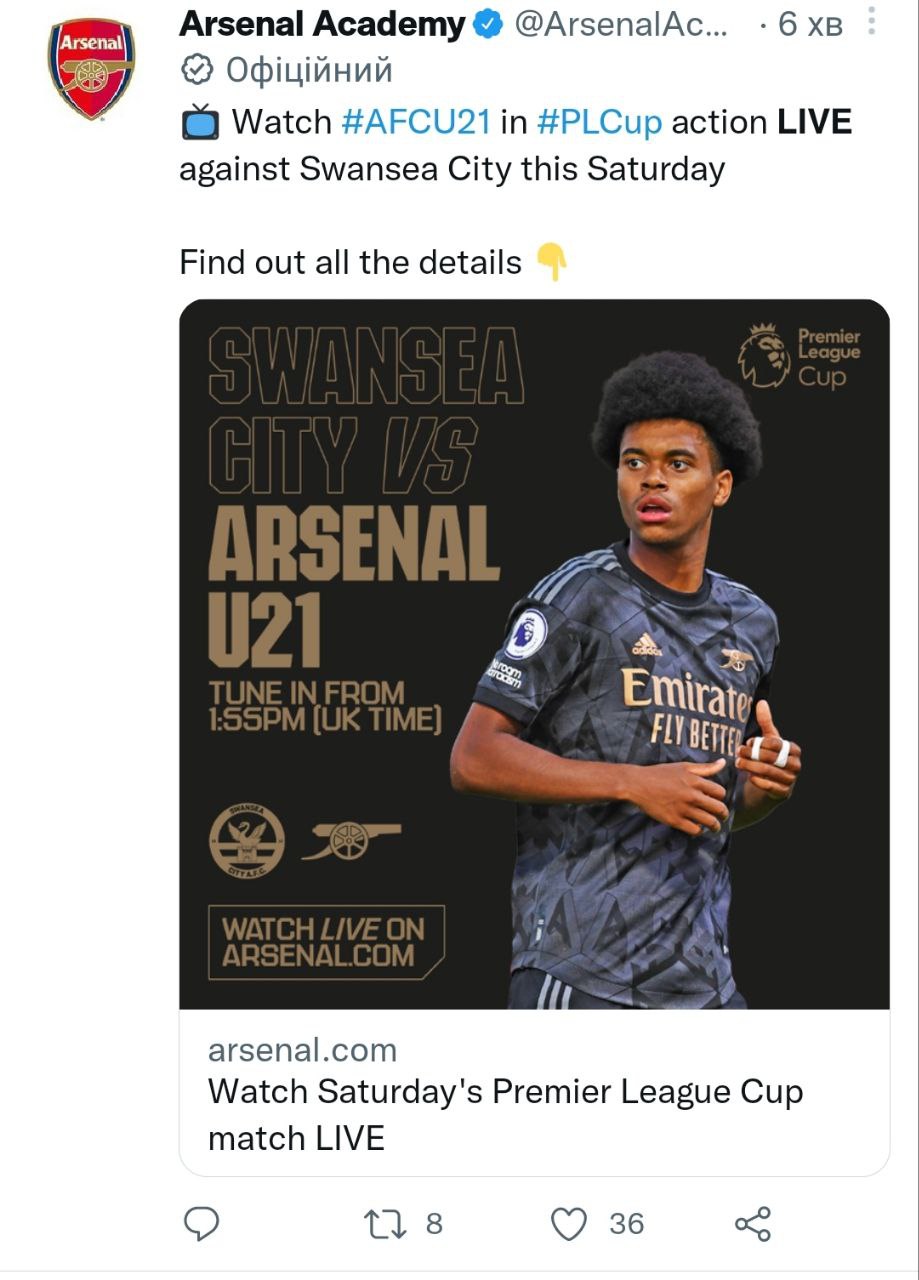Click the like count 36
This screenshot has width=919, height=1280.
[626, 1223]
